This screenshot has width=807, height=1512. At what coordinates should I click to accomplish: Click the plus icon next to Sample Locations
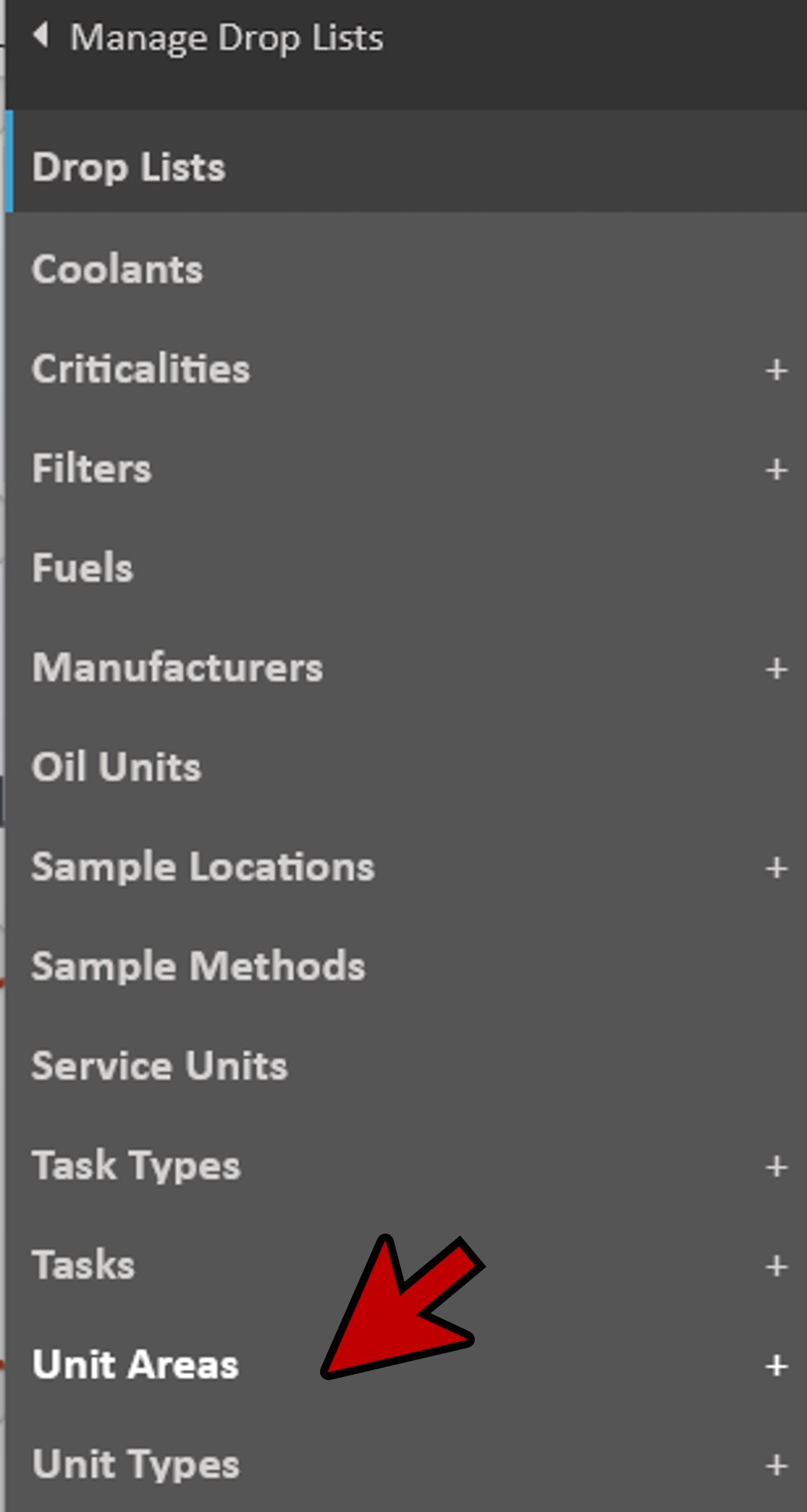[x=776, y=868]
